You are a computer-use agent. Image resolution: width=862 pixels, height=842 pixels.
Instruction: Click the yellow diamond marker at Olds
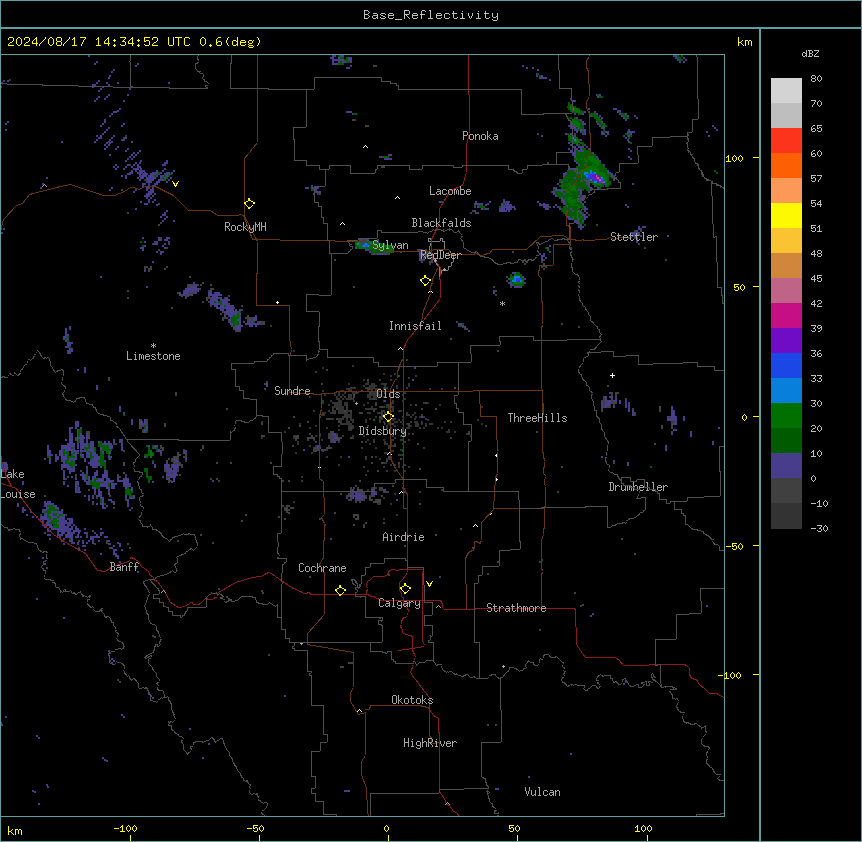pyautogui.click(x=388, y=417)
